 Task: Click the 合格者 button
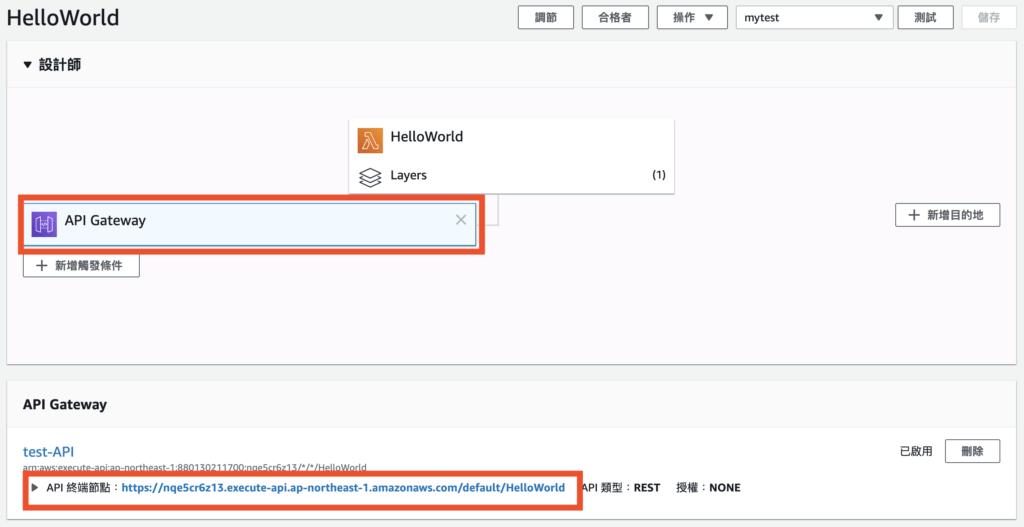pos(615,18)
